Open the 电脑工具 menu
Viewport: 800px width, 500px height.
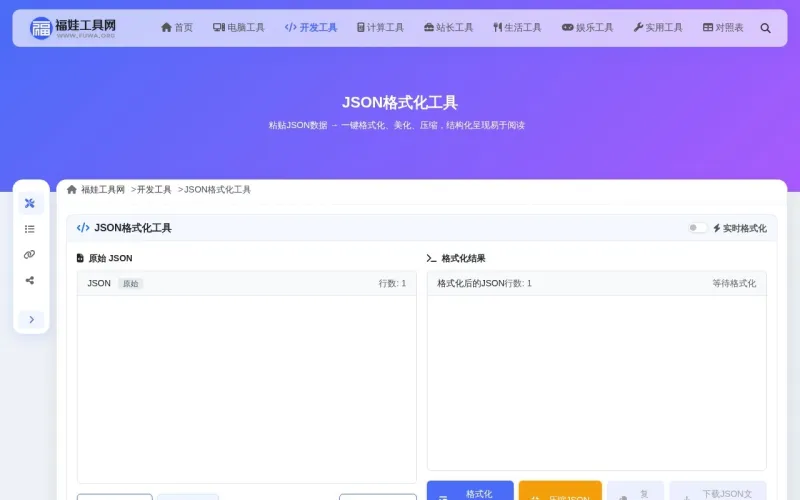239,28
